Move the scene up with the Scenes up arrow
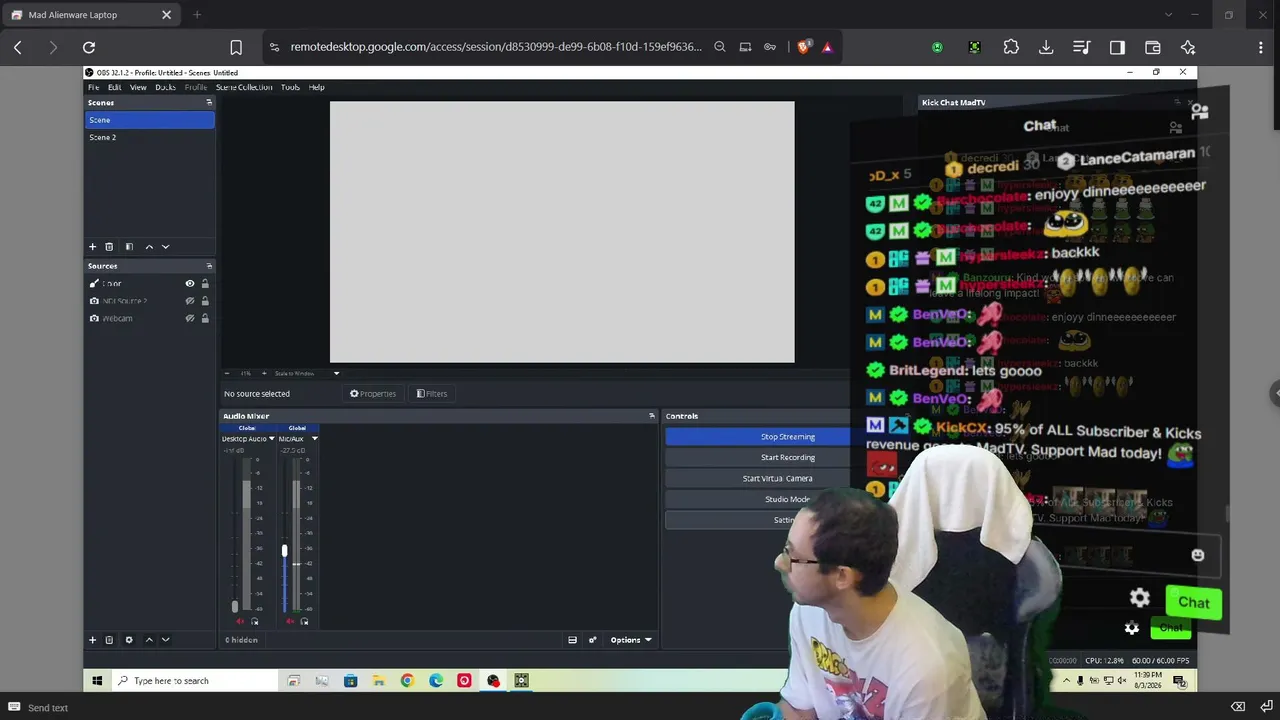The width and height of the screenshot is (1280, 720). coord(149,247)
